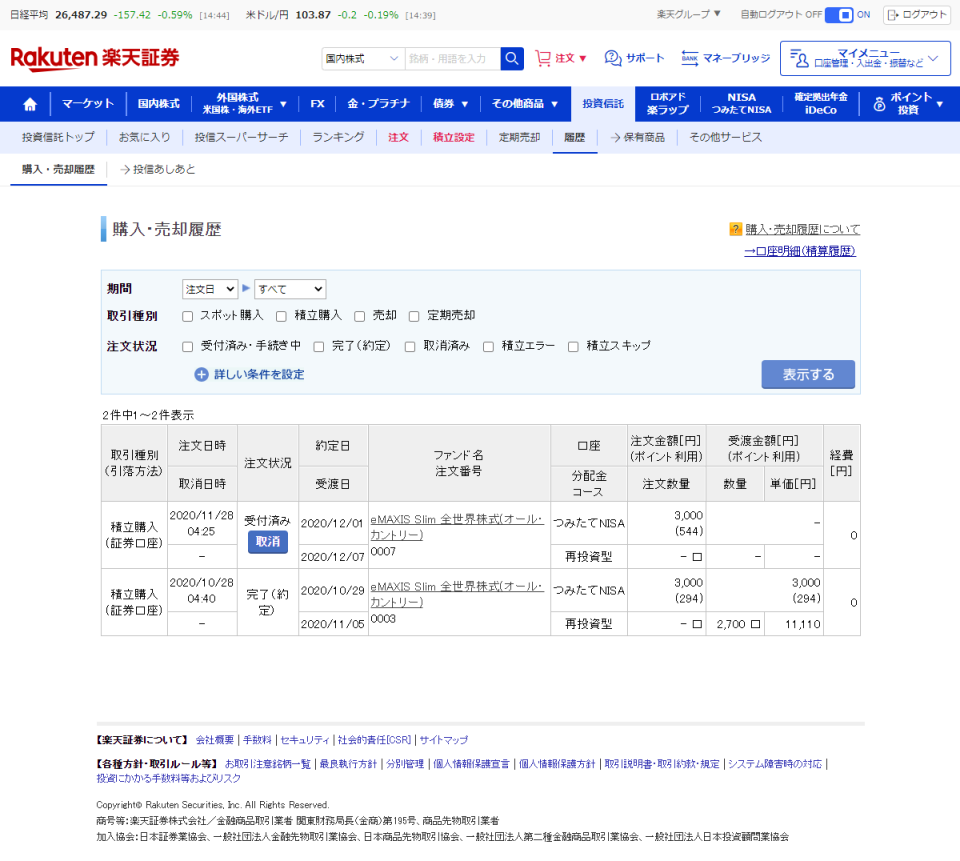Click 詳しい条件を設定 link

click(x=259, y=375)
